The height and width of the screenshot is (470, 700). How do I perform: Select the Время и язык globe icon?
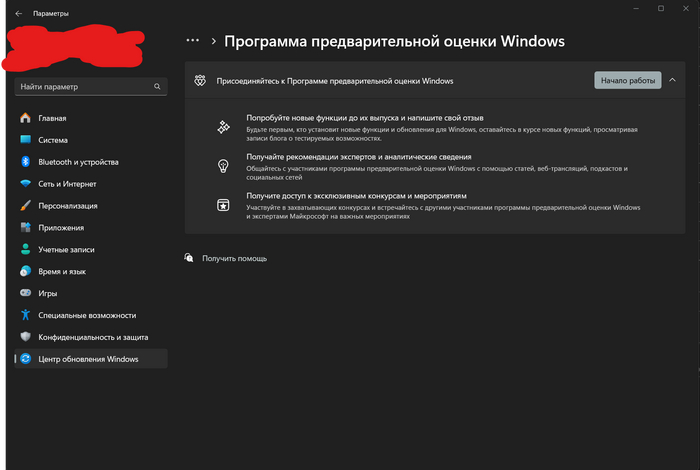(x=25, y=271)
